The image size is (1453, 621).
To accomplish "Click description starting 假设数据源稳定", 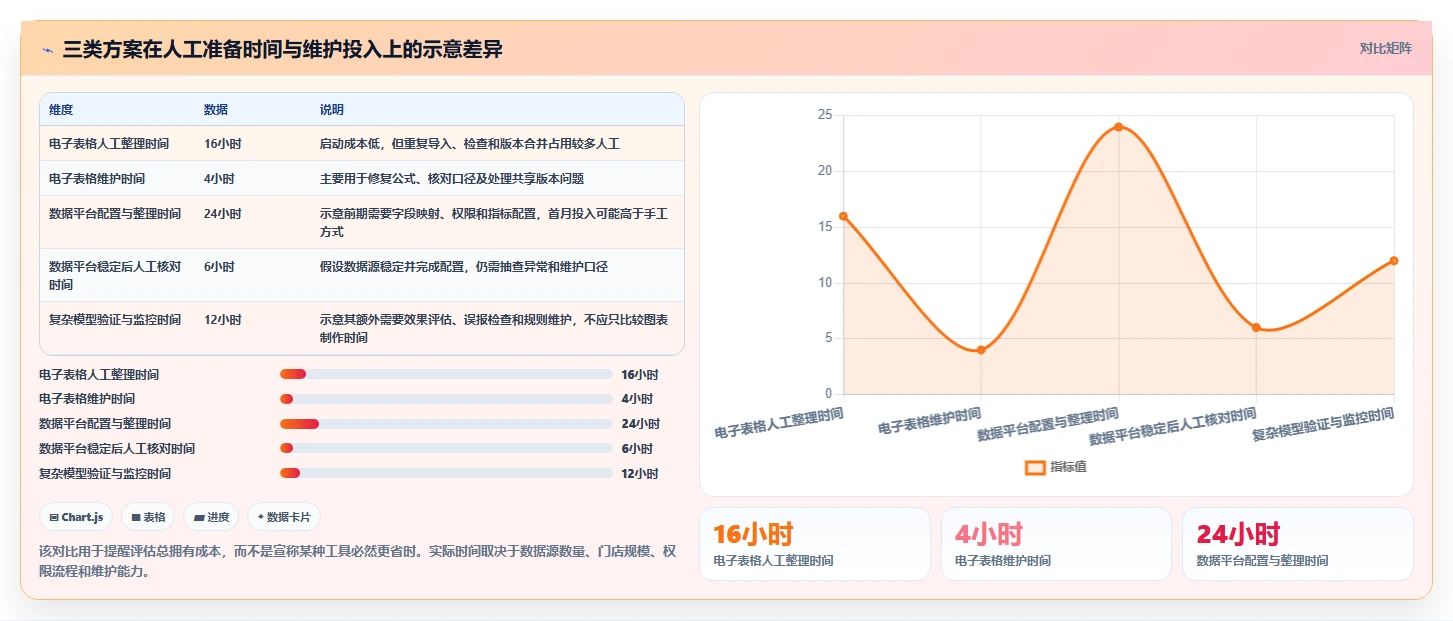I will pos(464,267).
